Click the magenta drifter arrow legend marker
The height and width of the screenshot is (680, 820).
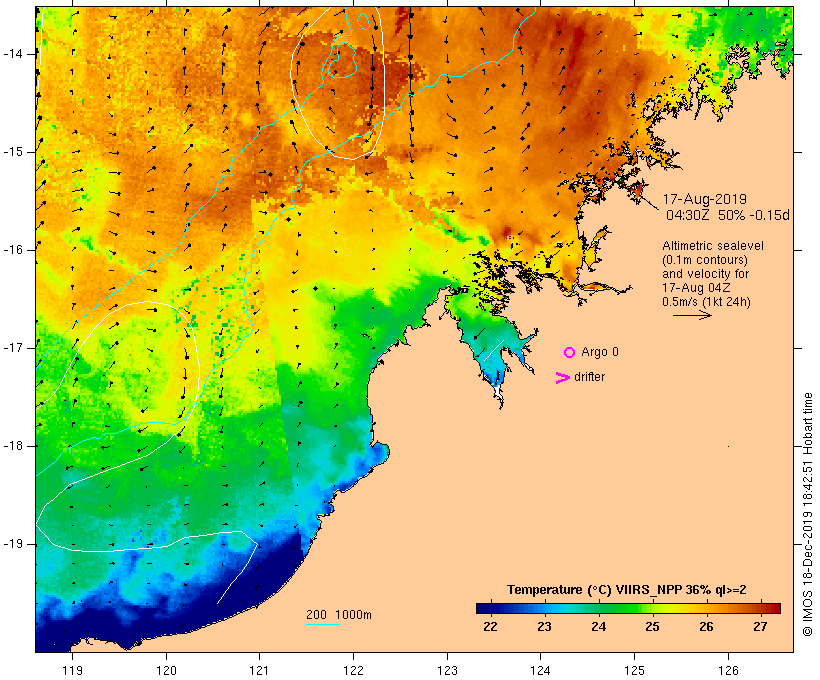[562, 378]
